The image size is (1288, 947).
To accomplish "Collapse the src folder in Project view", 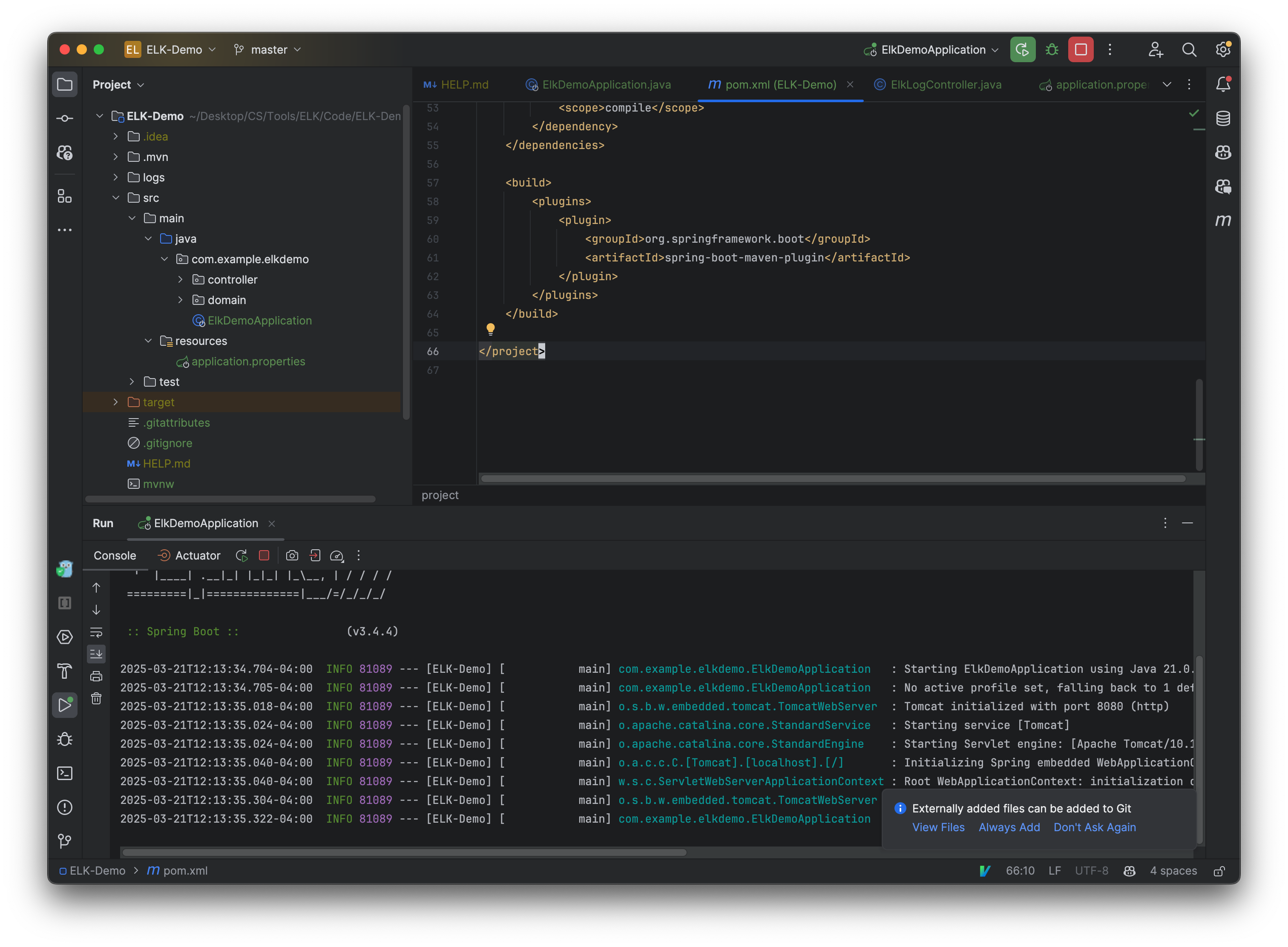I will click(117, 198).
